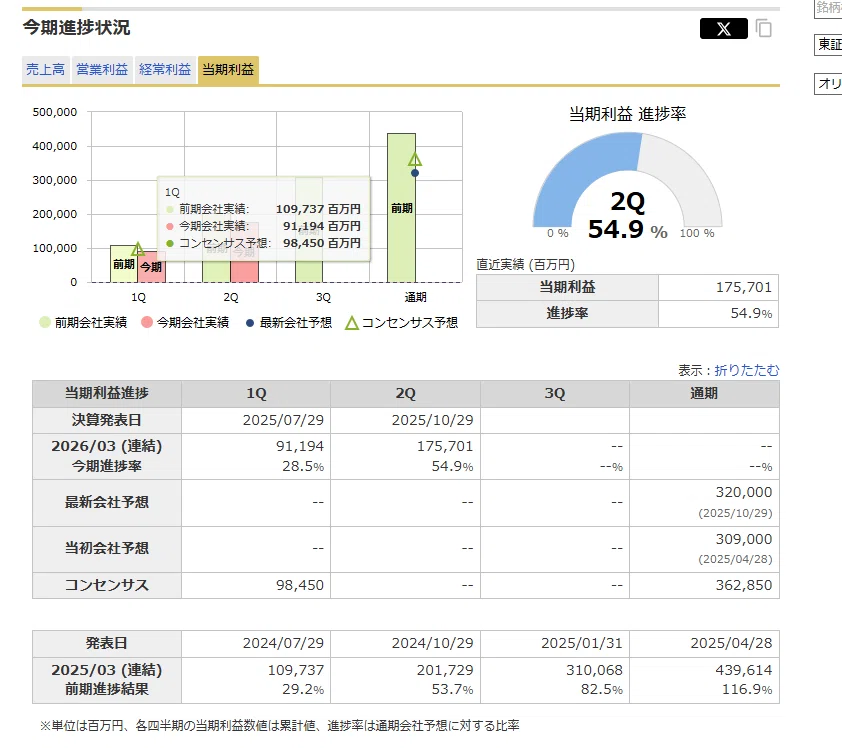The height and width of the screenshot is (748, 842).
Task: Click the 2Q 54.9 % gauge label
Action: (x=627, y=216)
